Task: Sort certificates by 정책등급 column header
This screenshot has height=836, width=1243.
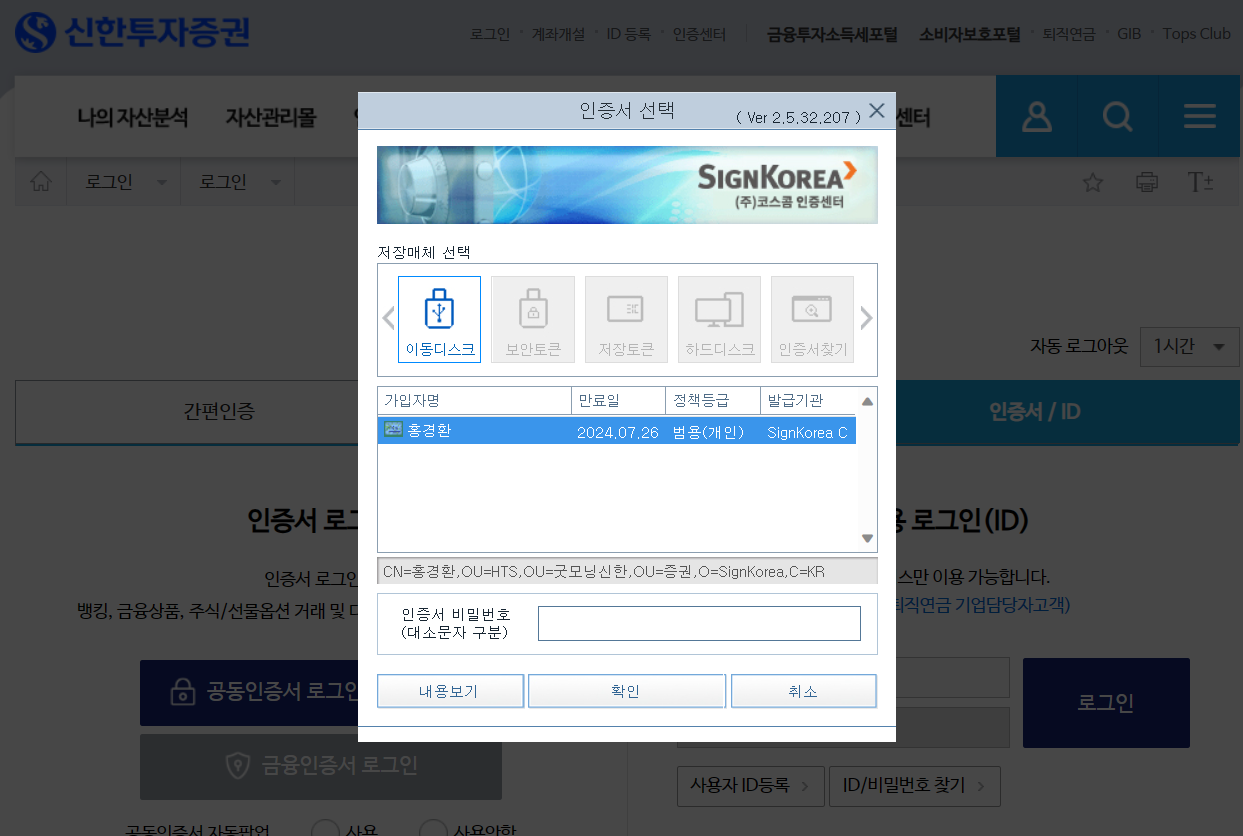Action: tap(713, 401)
